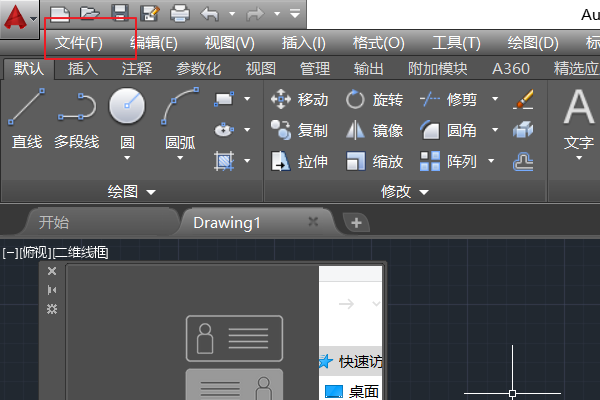Expand the 阵列 array dropdown arrow
600x400 pixels.
coord(491,161)
